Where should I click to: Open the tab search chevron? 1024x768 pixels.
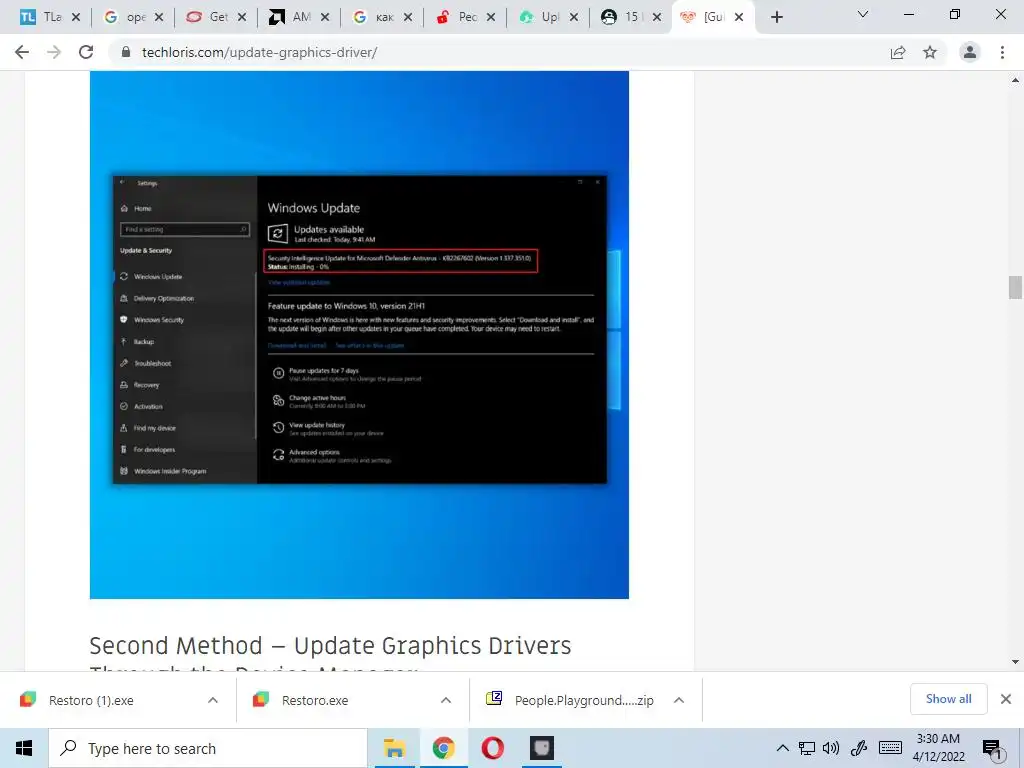pyautogui.click(x=863, y=14)
